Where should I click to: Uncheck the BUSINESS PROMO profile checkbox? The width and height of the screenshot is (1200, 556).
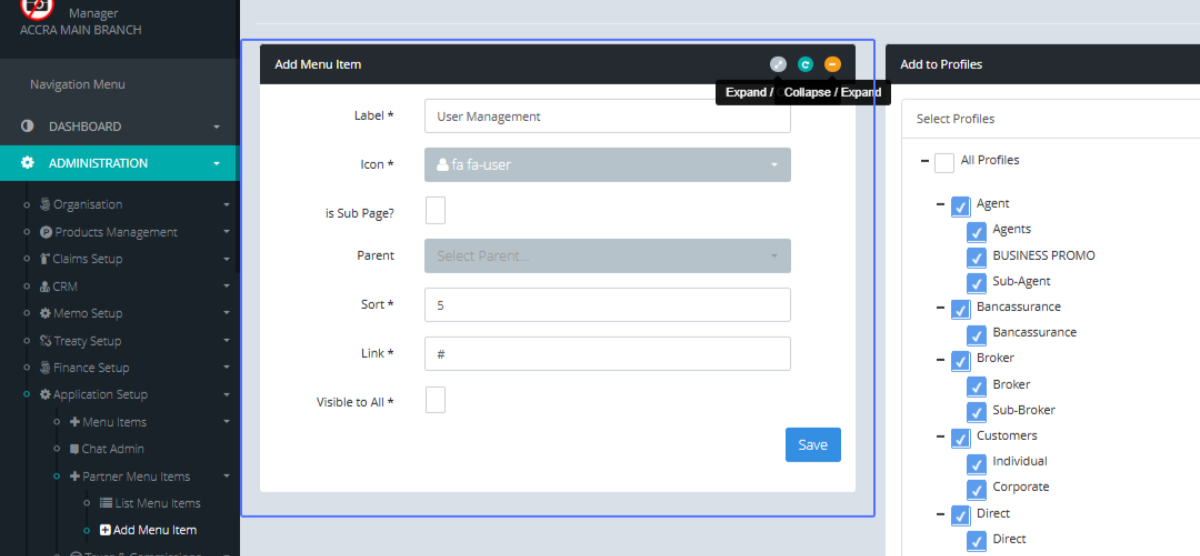[x=976, y=257]
